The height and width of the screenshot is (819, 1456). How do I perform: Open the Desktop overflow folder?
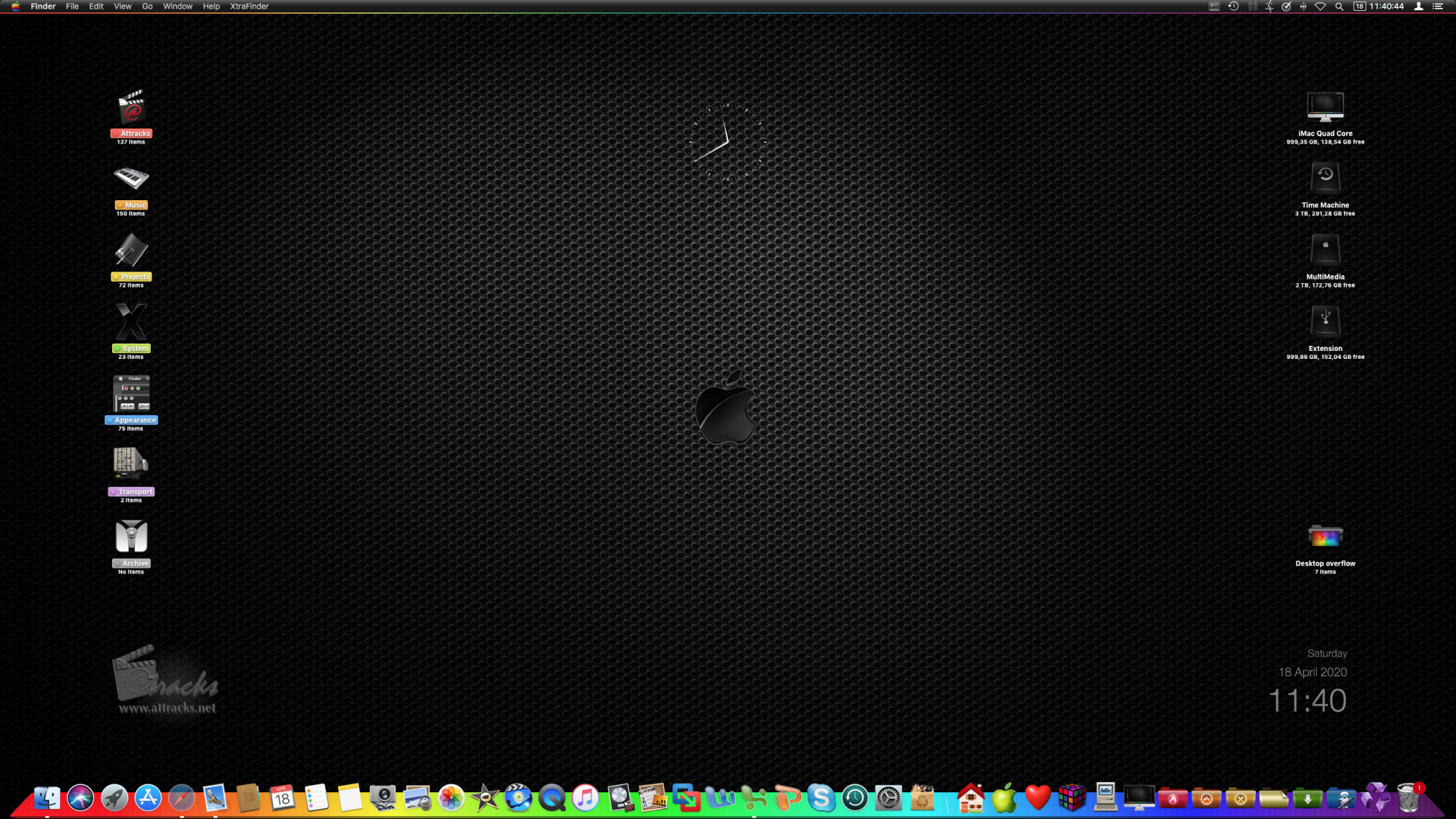pos(1325,537)
